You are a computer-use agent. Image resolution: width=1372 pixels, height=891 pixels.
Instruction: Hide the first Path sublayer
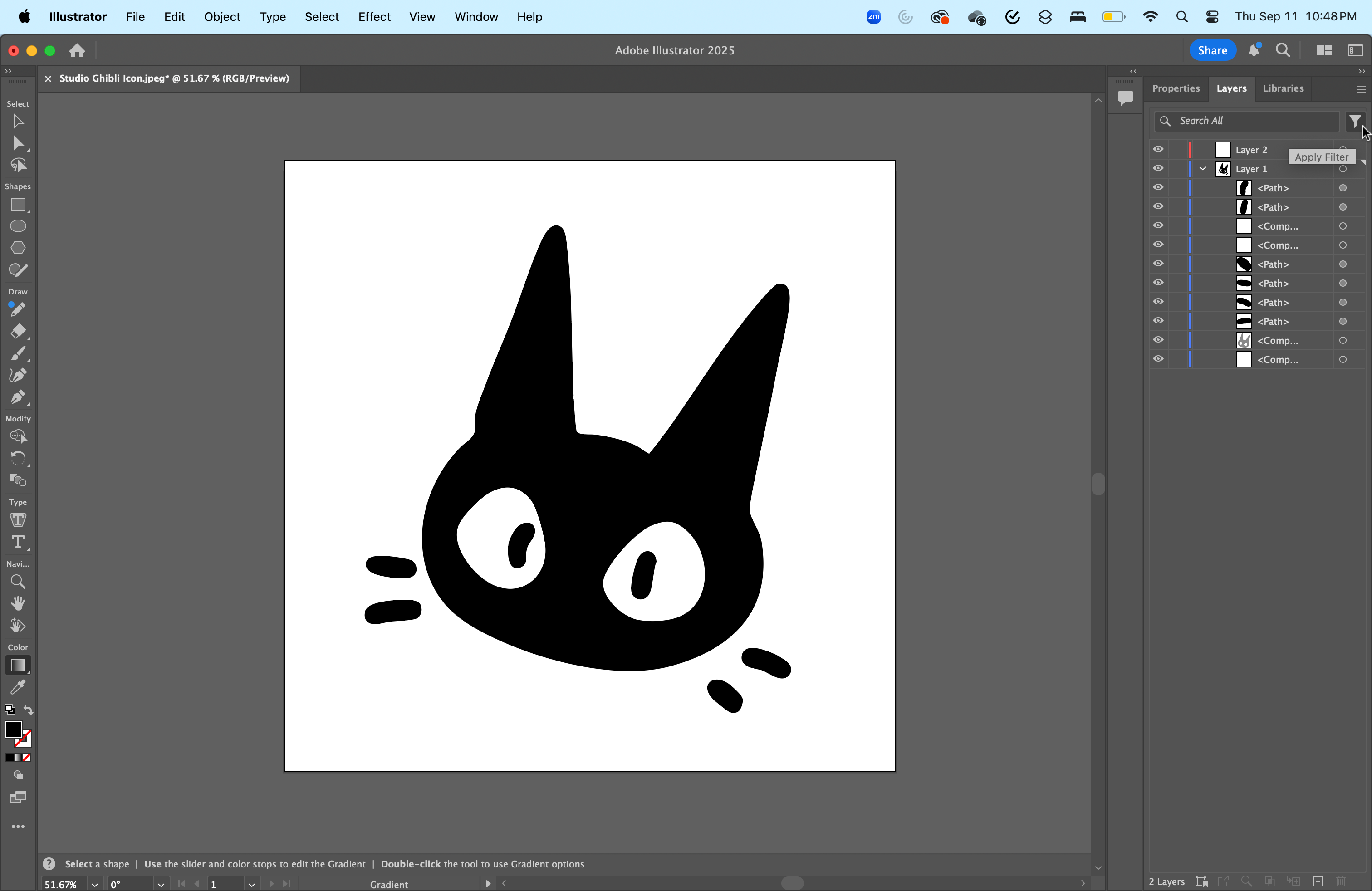click(1158, 187)
